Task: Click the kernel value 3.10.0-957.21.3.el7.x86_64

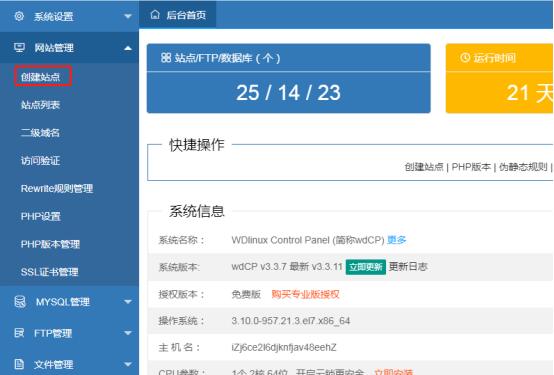Action: [290, 321]
